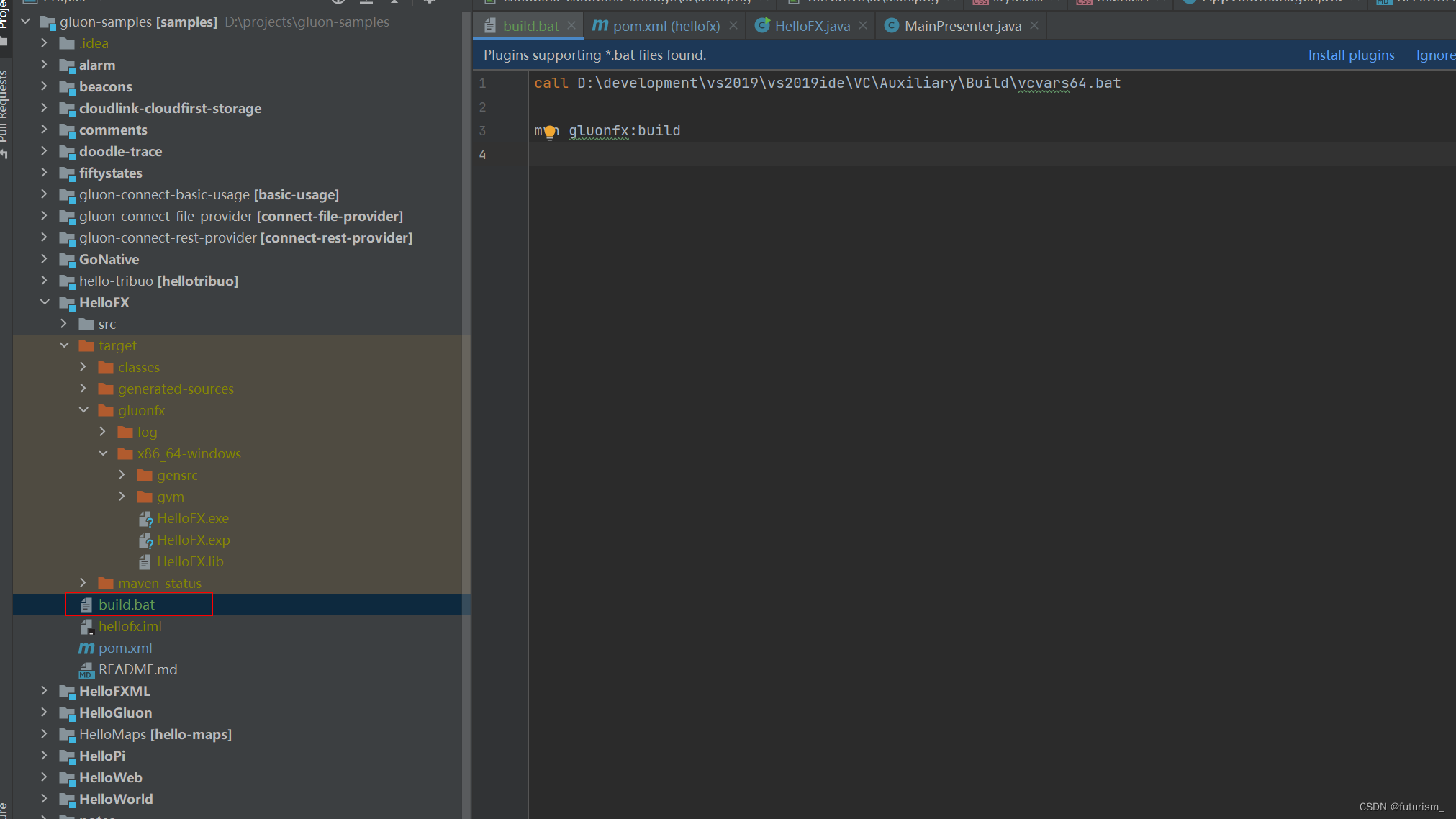Collapse the x86_64-windows folder
1456x819 pixels.
103,453
